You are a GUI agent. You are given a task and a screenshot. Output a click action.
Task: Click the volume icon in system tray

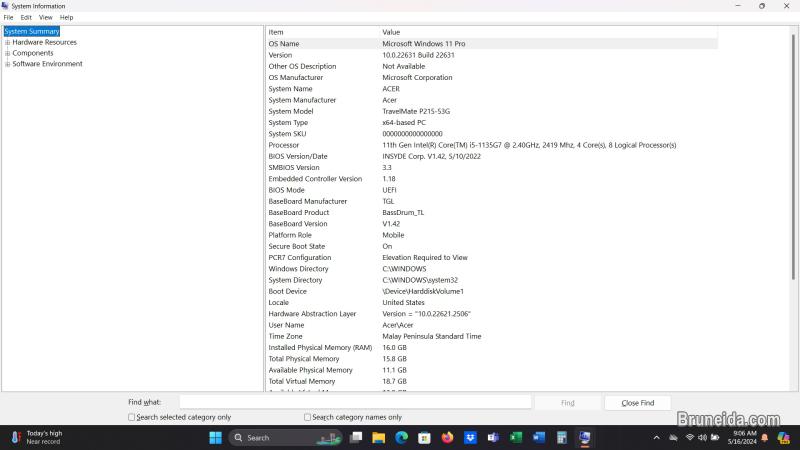coord(703,437)
